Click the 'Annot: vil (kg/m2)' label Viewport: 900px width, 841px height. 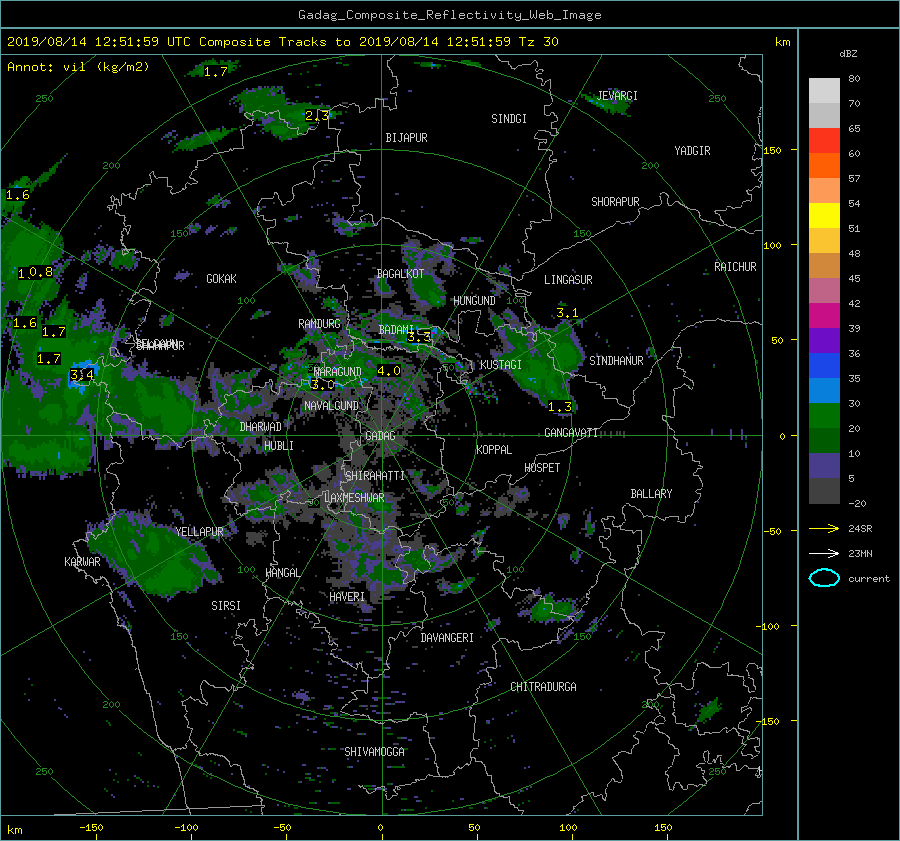click(x=78, y=67)
